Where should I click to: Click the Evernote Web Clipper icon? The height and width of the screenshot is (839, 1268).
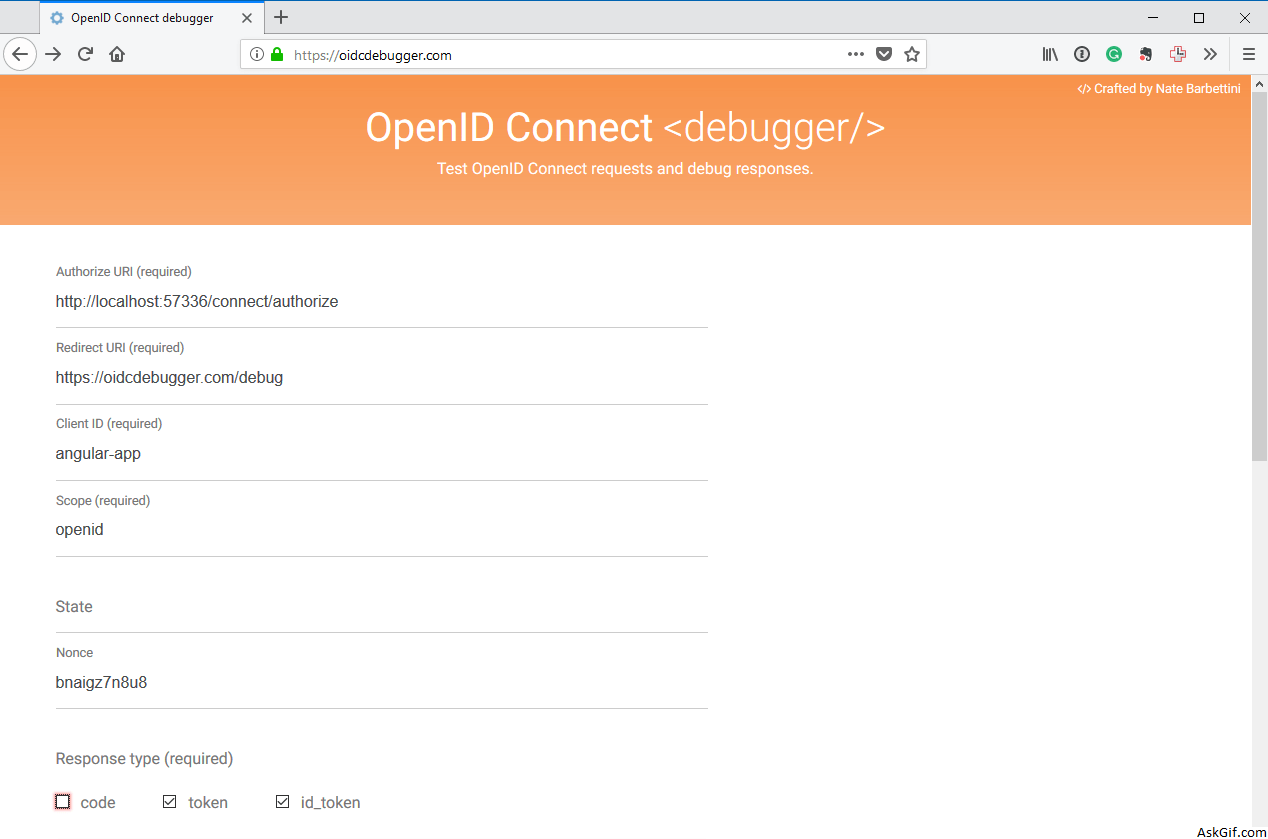tap(1146, 54)
